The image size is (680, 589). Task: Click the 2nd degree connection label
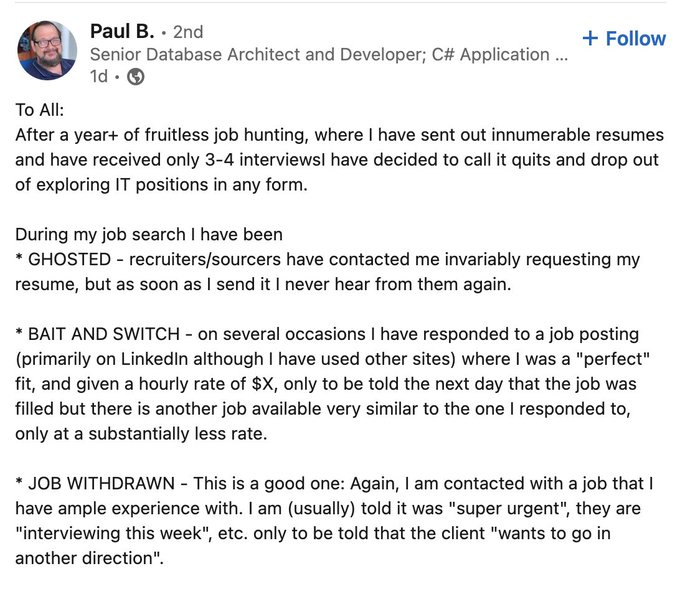[188, 32]
